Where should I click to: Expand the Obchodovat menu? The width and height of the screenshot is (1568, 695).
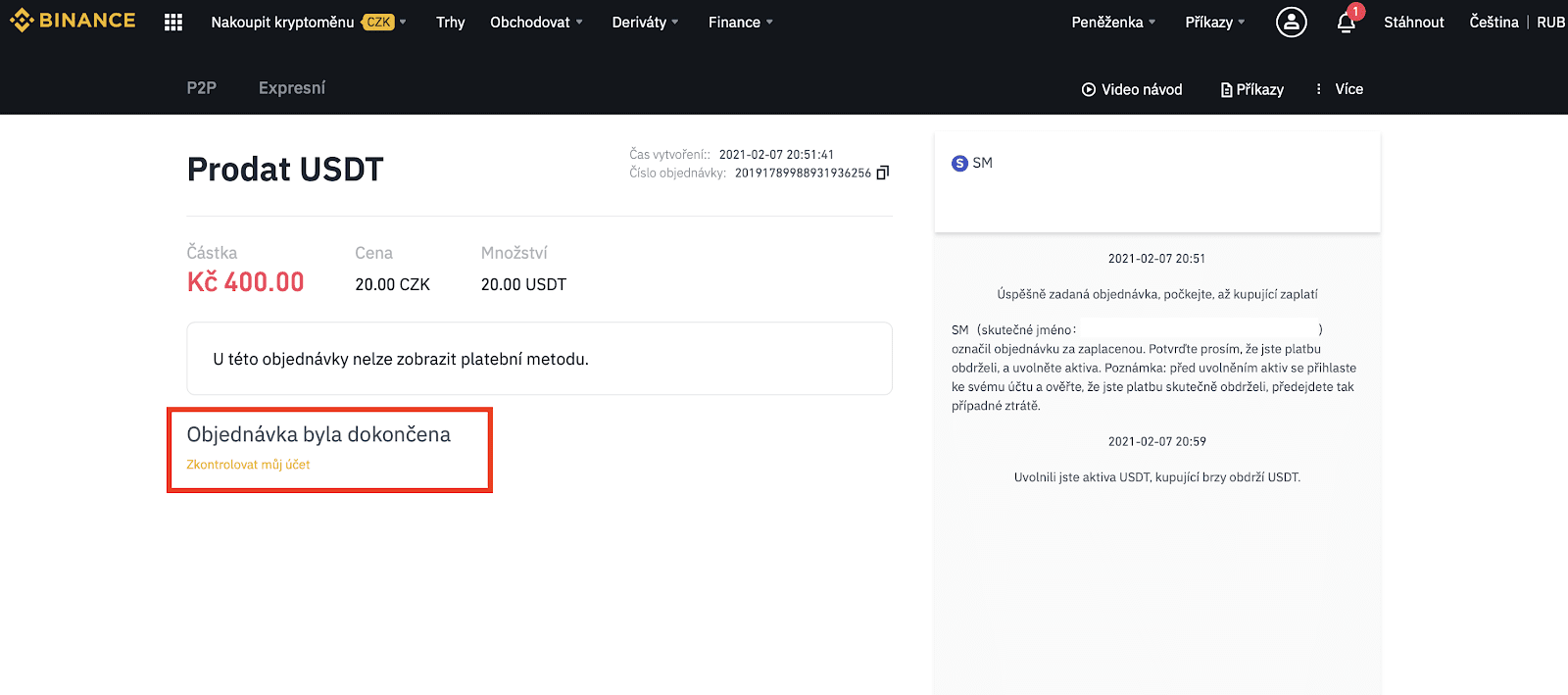pos(536,22)
